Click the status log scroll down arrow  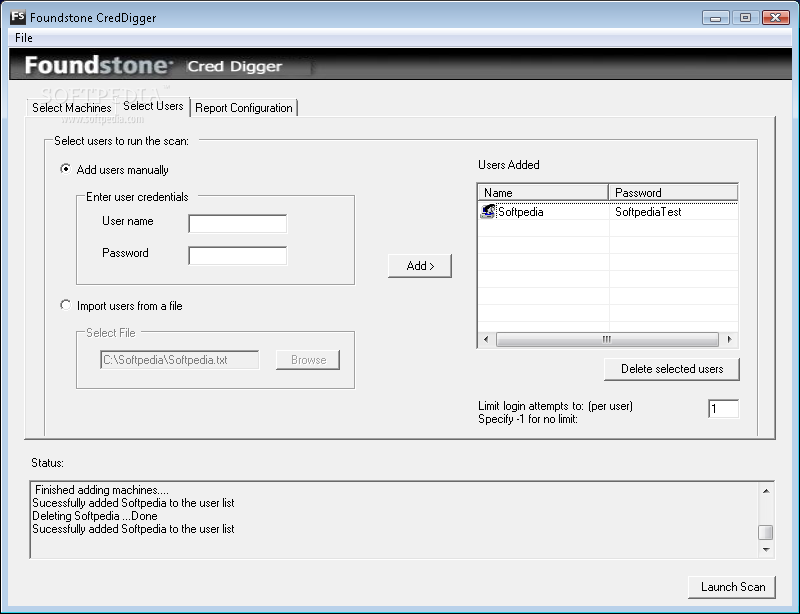click(x=766, y=550)
